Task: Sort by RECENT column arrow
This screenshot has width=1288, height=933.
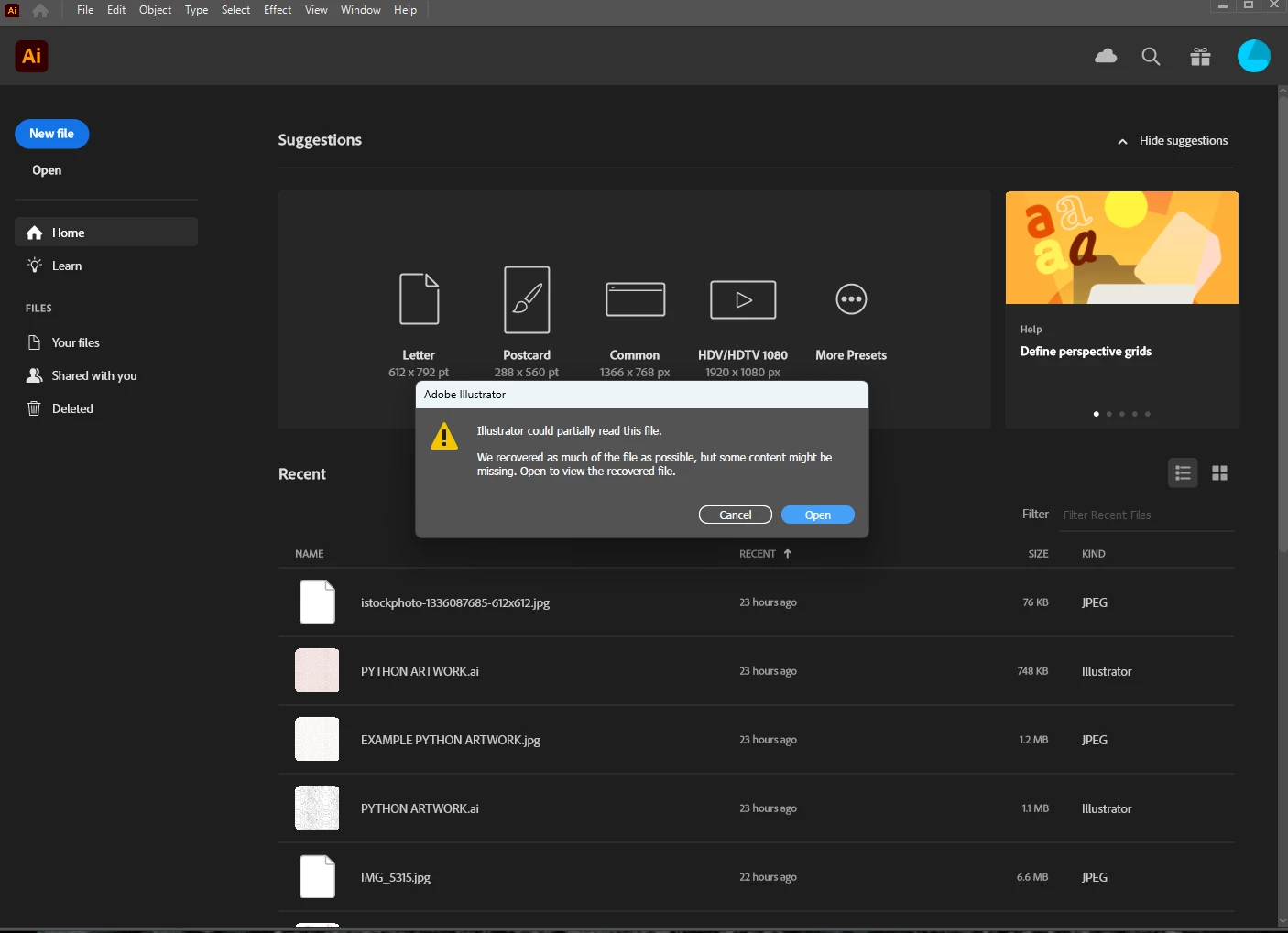Action: click(x=788, y=554)
